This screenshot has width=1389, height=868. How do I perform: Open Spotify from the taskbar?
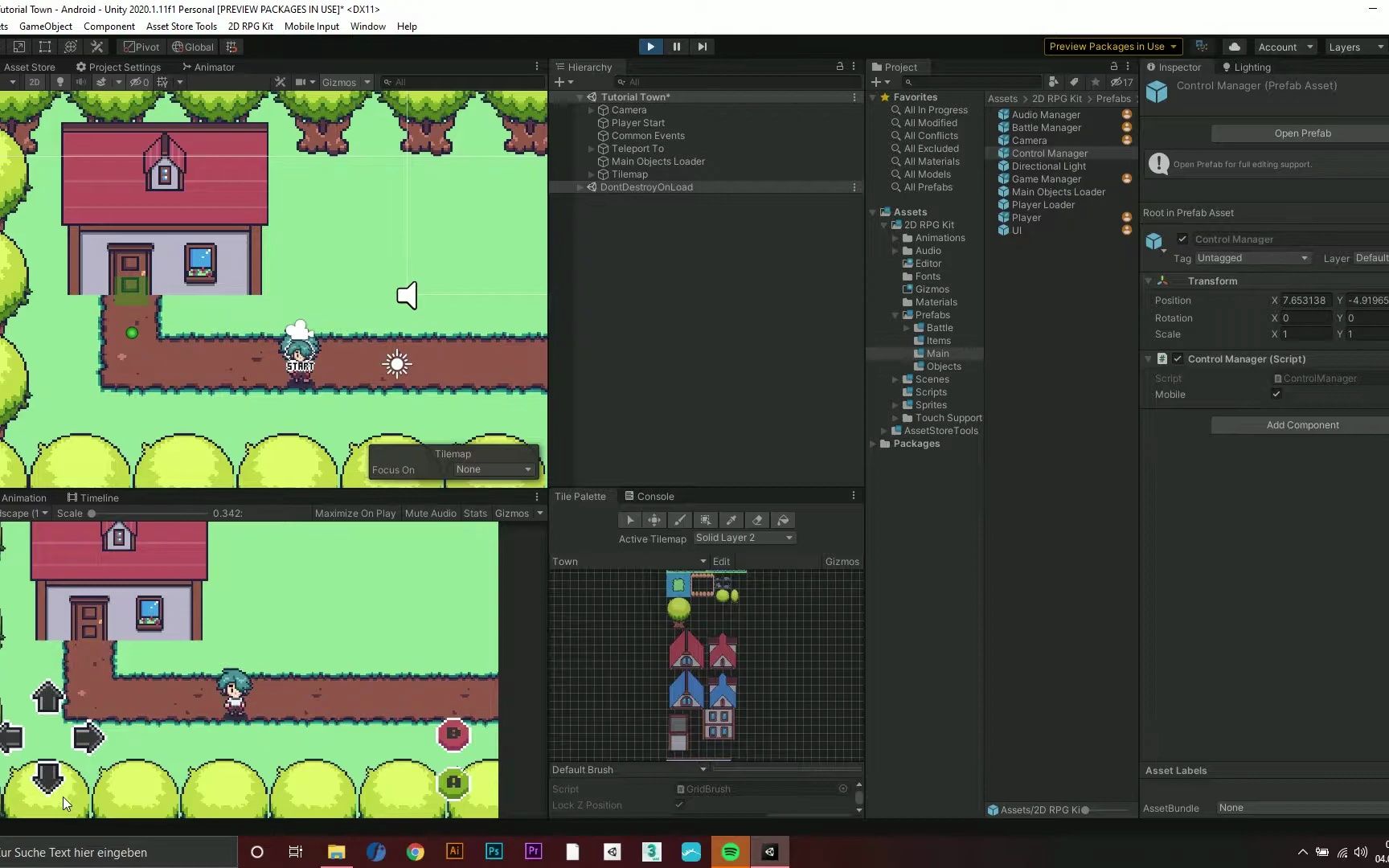730,851
